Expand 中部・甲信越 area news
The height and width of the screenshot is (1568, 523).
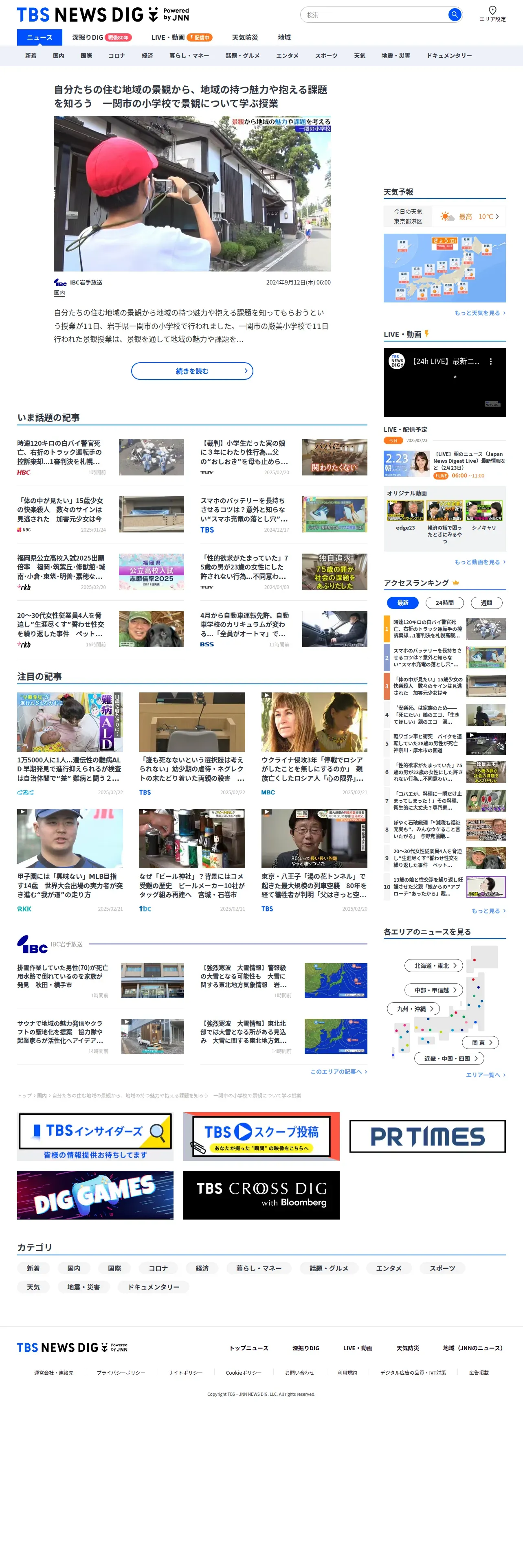pos(434,990)
